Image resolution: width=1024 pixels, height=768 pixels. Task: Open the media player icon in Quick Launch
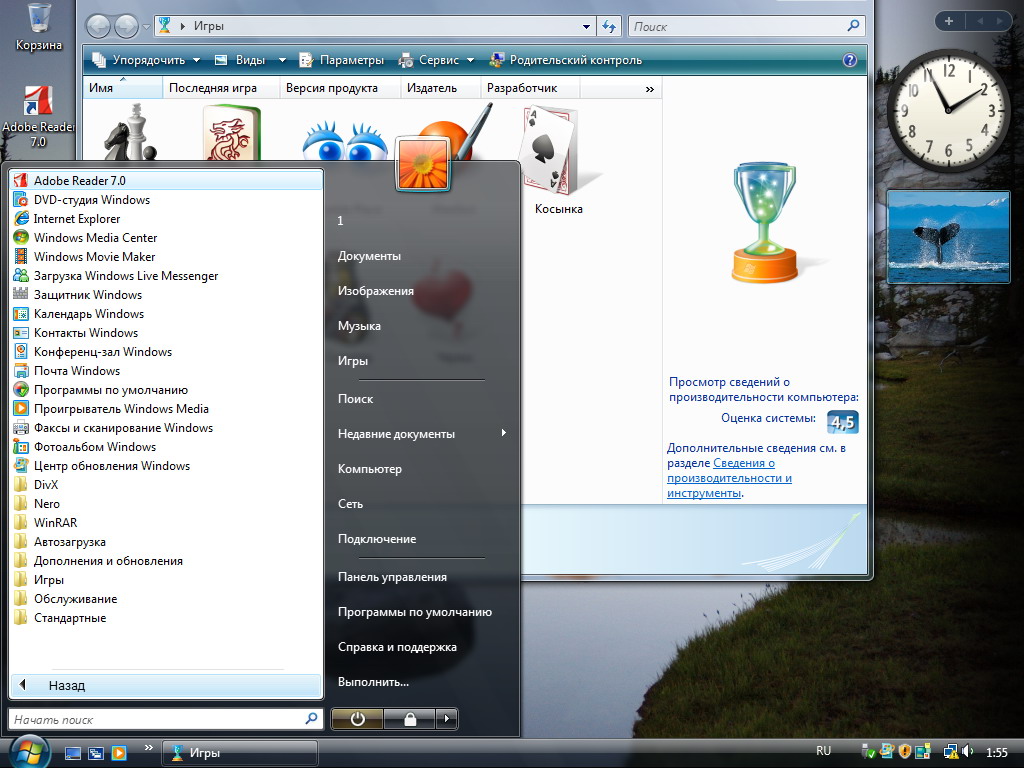(x=119, y=753)
